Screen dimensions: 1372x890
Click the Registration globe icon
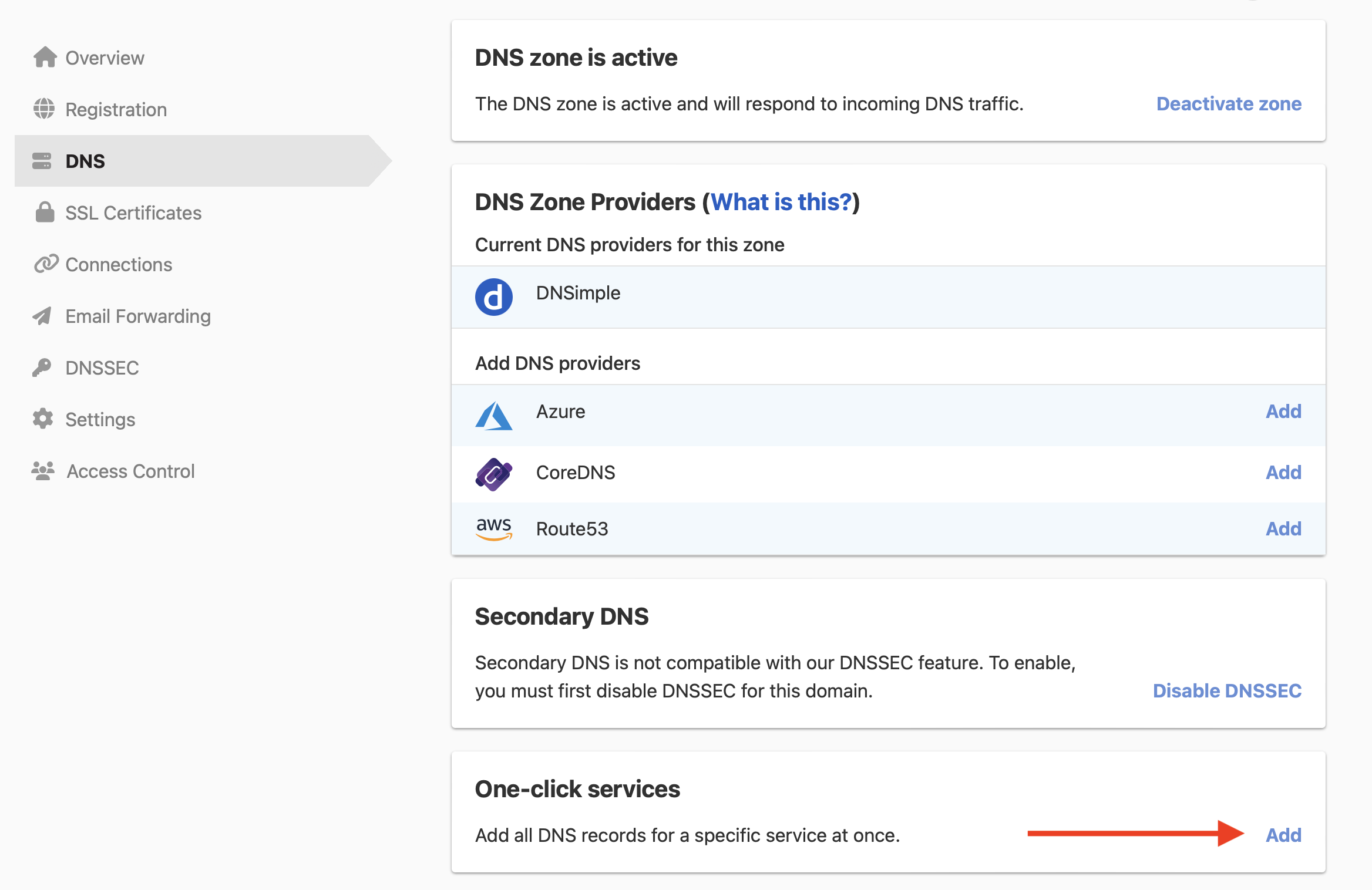(x=43, y=109)
